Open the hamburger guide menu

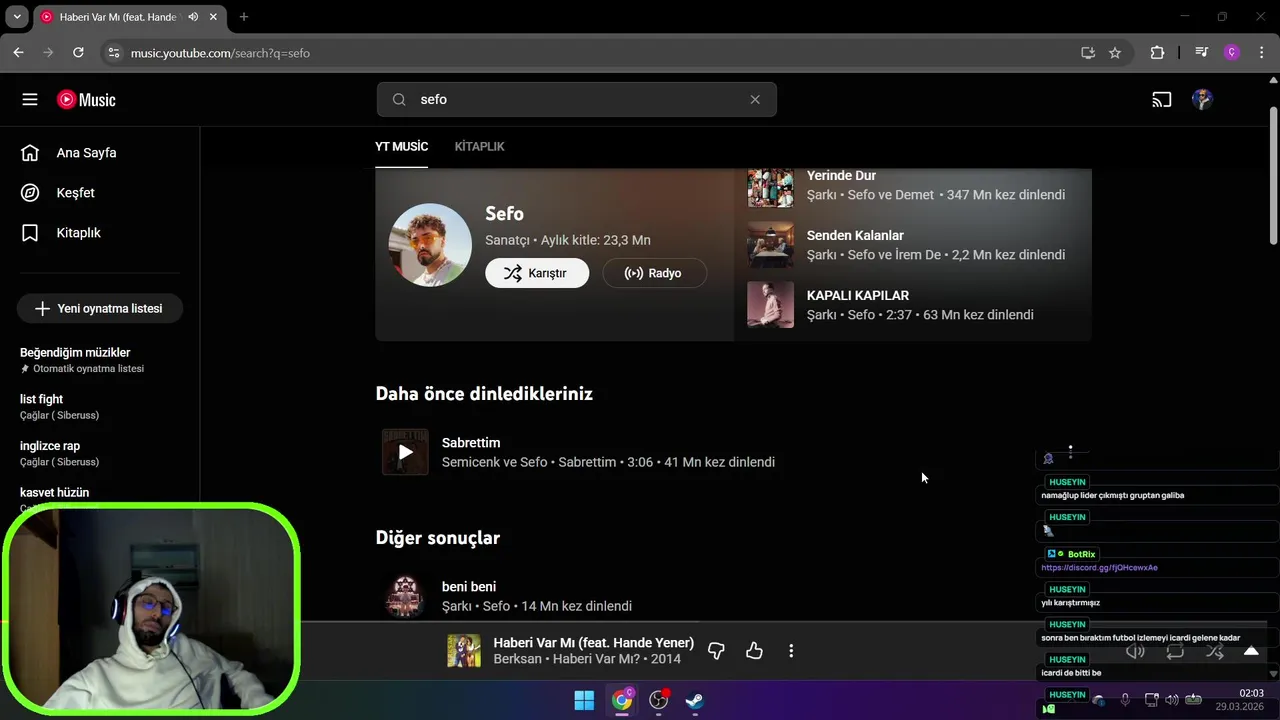pos(30,99)
